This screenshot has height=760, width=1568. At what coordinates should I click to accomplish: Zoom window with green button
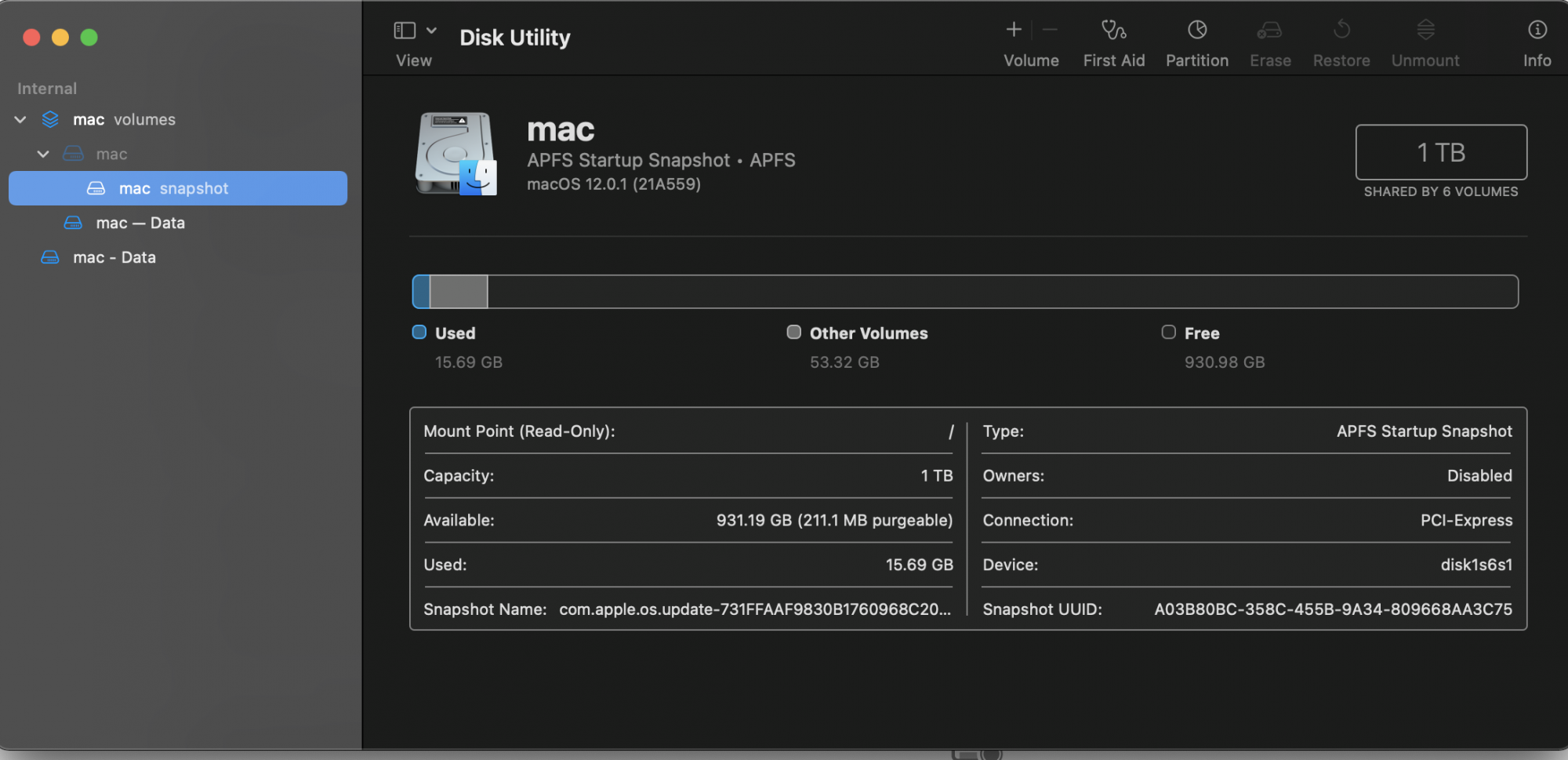[x=89, y=37]
